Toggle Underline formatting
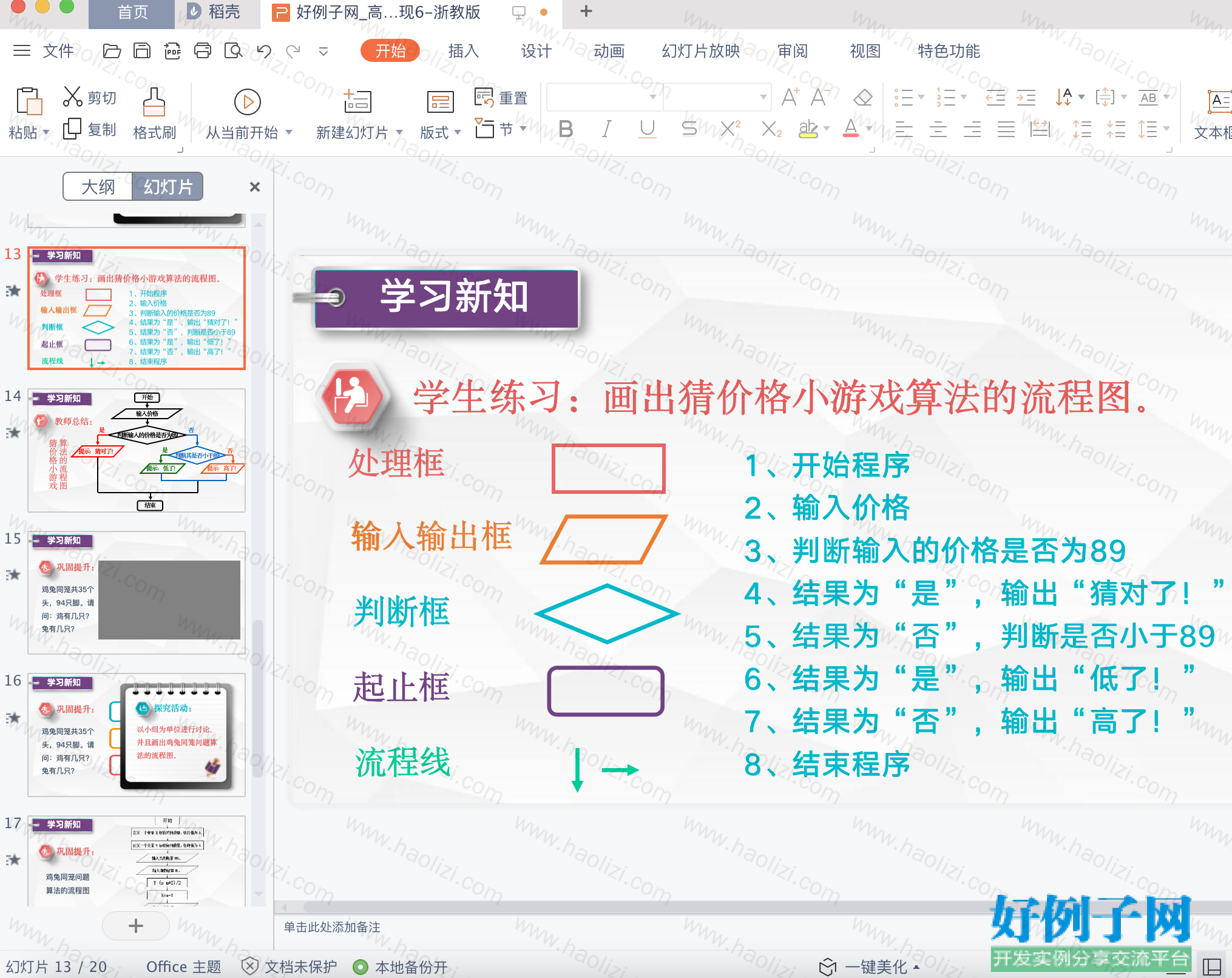This screenshot has height=978, width=1232. click(x=648, y=129)
